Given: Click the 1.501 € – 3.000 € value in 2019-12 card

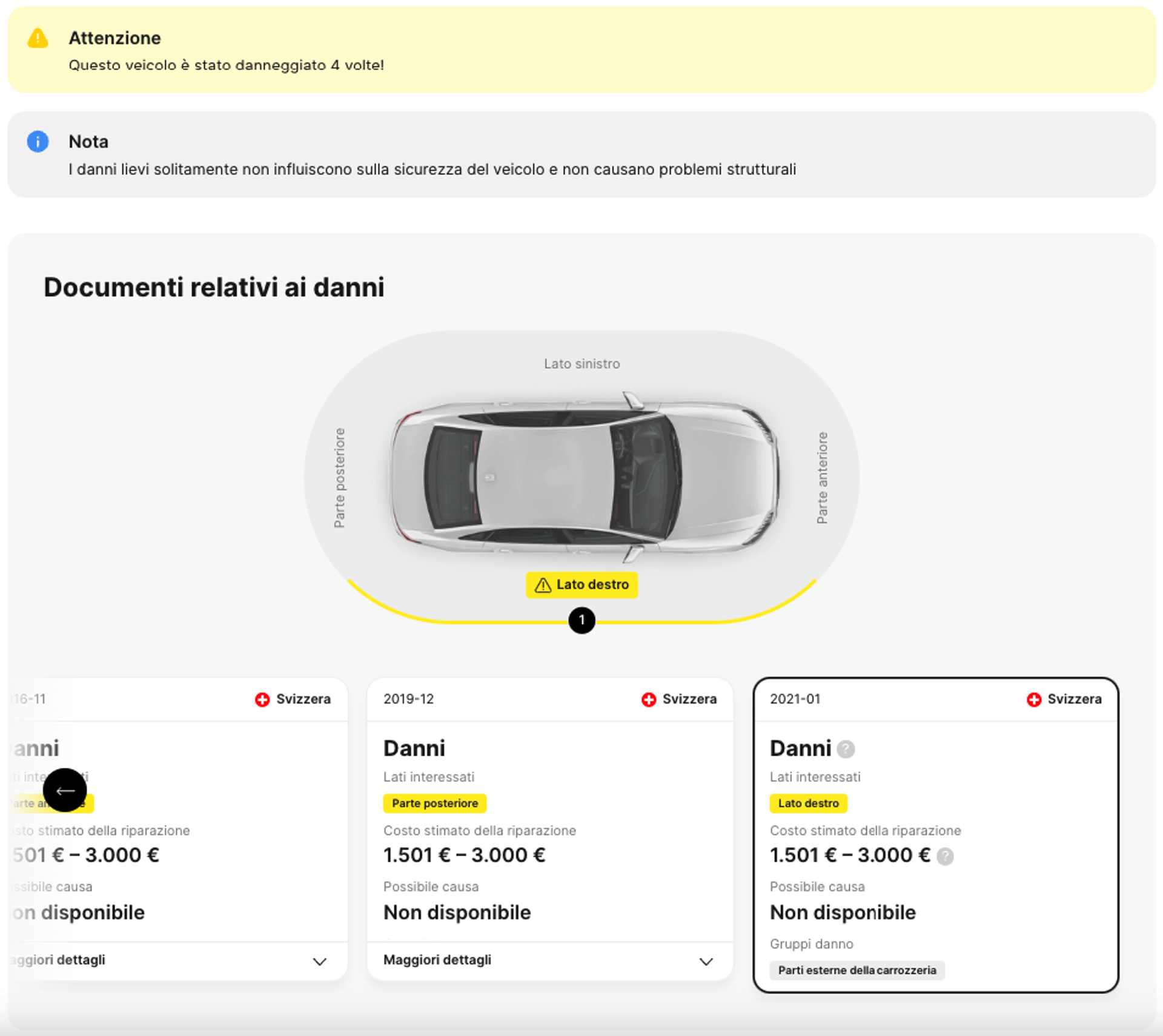Looking at the screenshot, I should 464,855.
